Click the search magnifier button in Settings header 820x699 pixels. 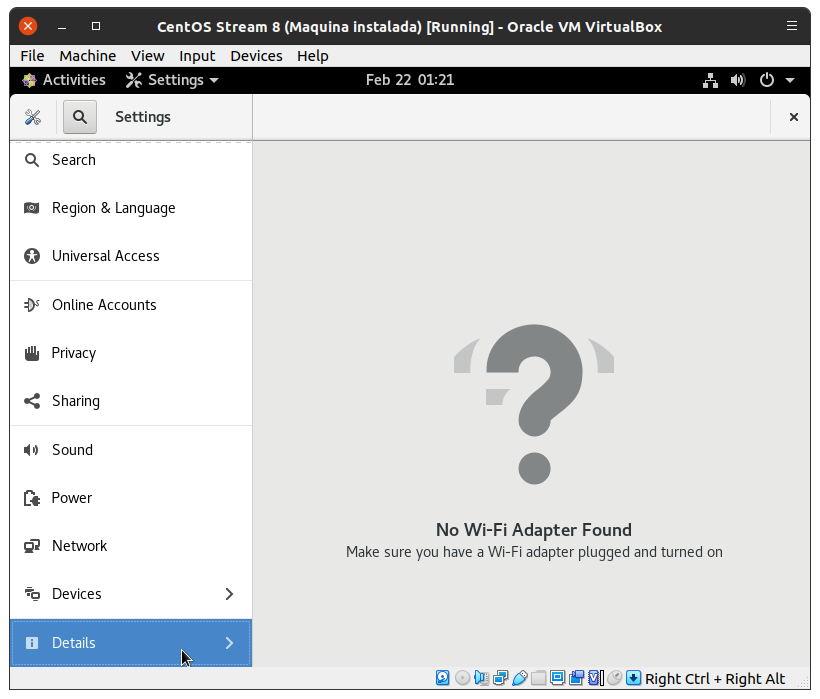point(80,117)
